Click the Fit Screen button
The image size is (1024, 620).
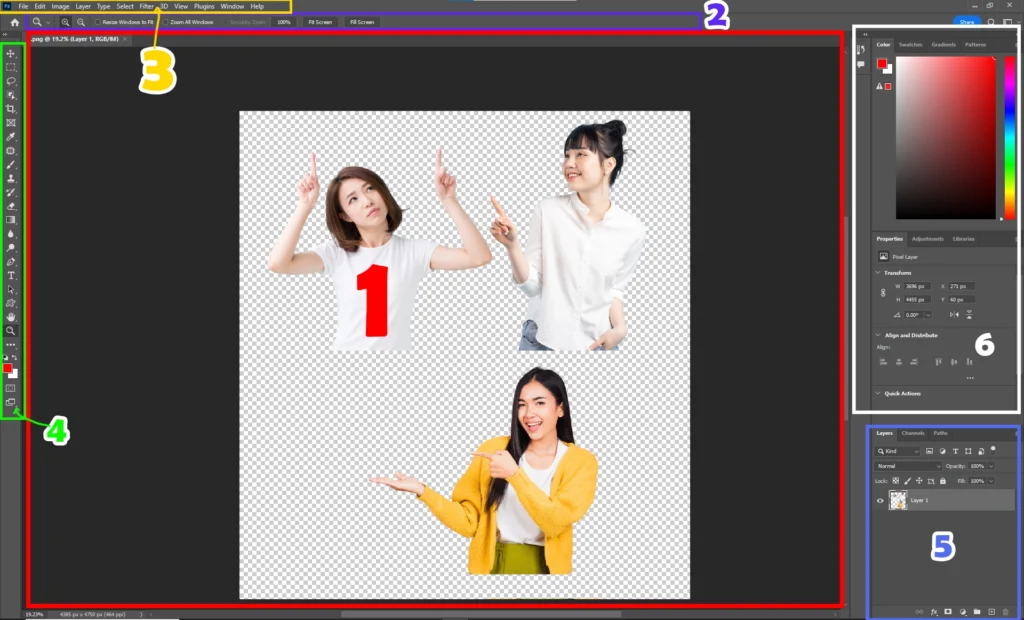point(320,22)
